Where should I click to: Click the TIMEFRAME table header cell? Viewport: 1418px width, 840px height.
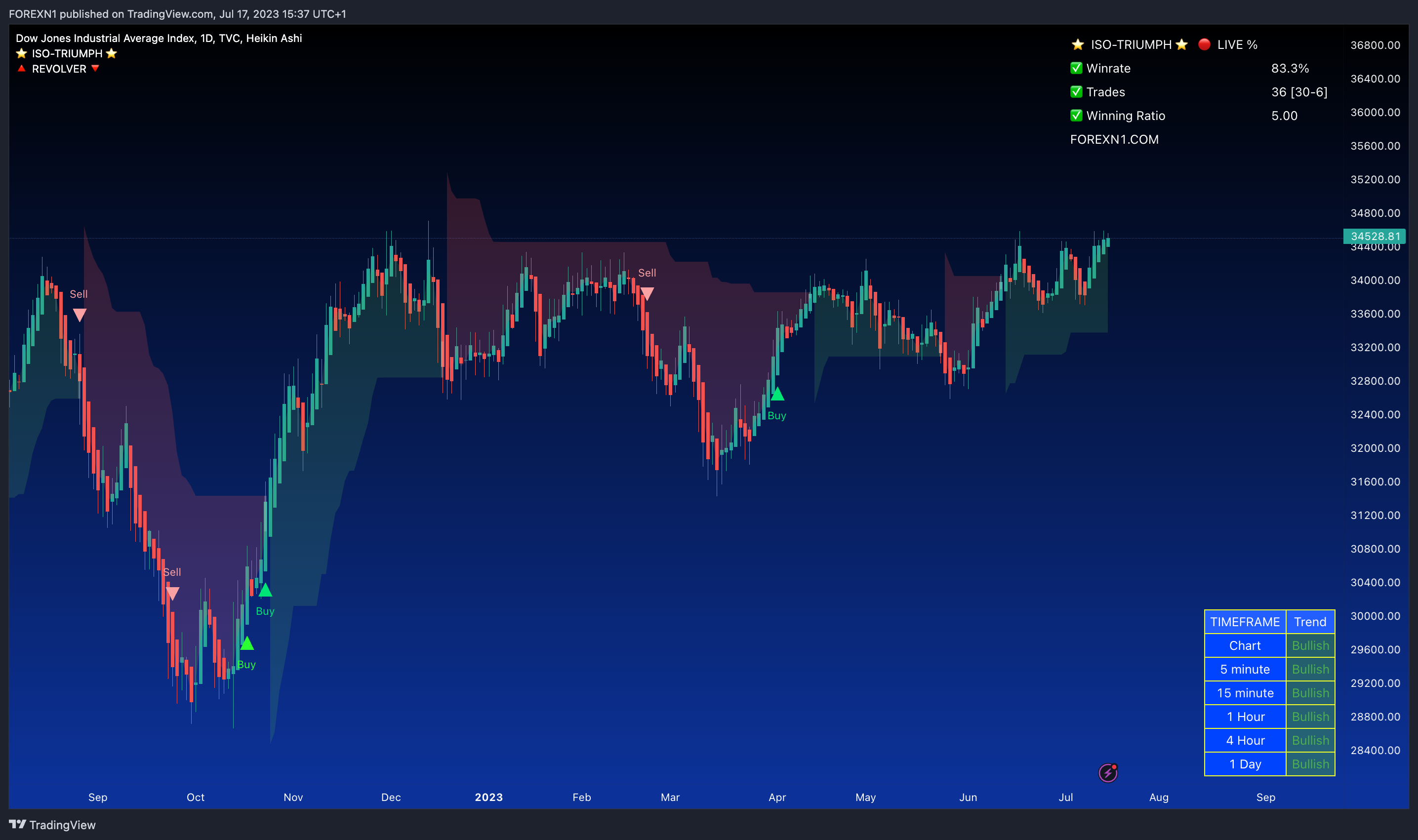coord(1245,622)
